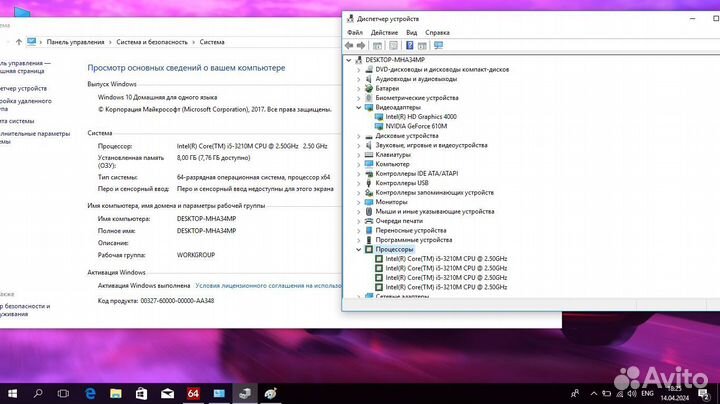The height and width of the screenshot is (404, 720).
Task: Show hidden tray icons chevron
Action: 594,393
